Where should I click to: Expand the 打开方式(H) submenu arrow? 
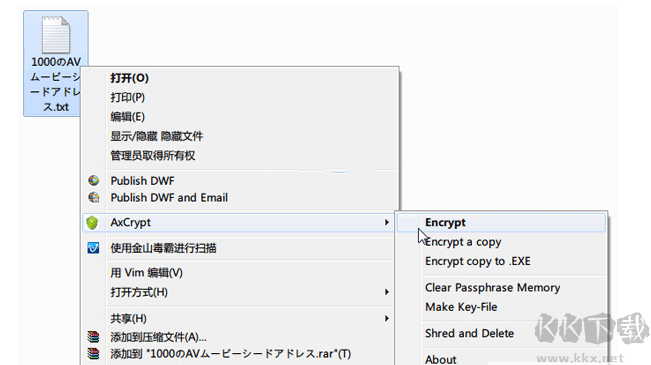click(x=387, y=292)
